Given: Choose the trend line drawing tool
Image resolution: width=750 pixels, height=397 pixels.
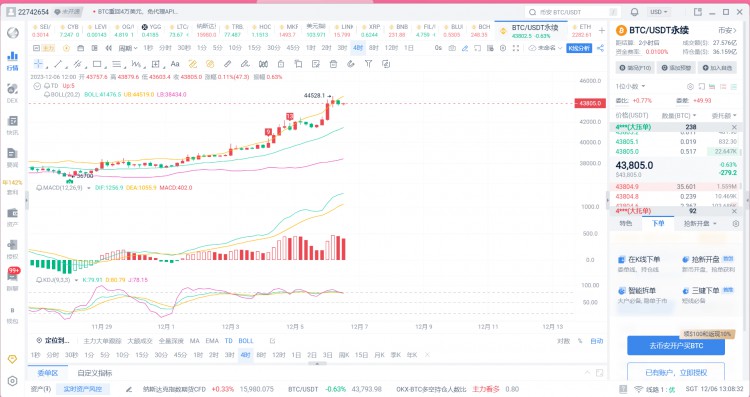Looking at the screenshot, I should (58, 64).
